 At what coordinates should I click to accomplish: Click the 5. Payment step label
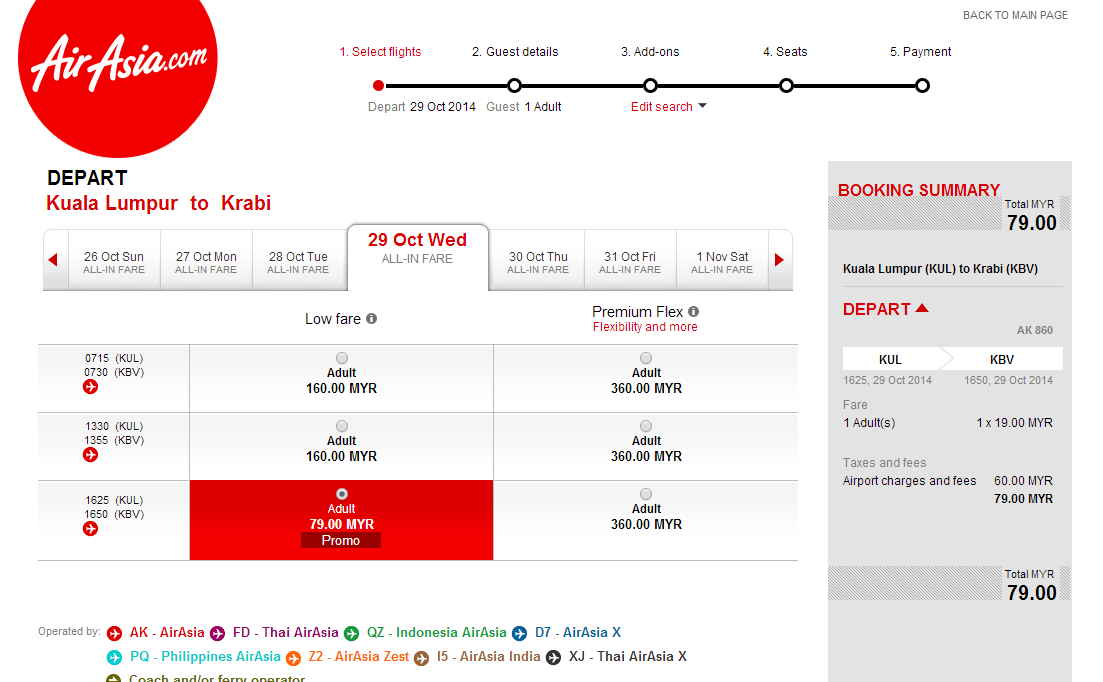click(920, 51)
